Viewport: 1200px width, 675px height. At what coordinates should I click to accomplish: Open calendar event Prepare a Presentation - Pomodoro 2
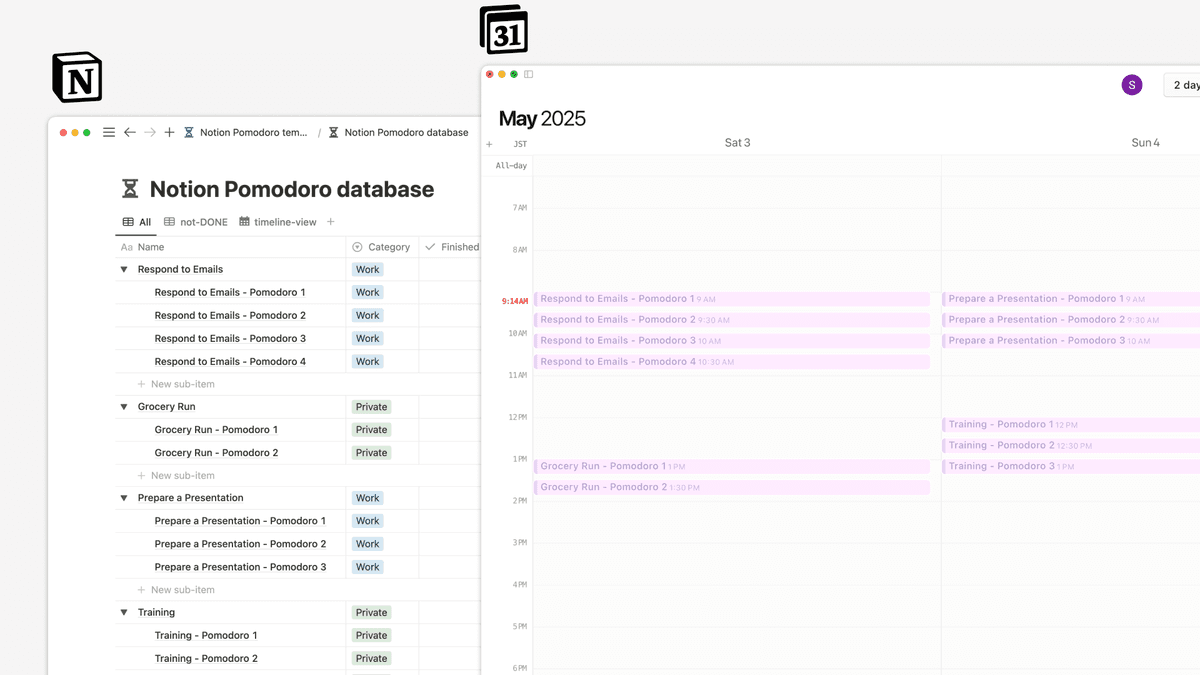(1071, 320)
